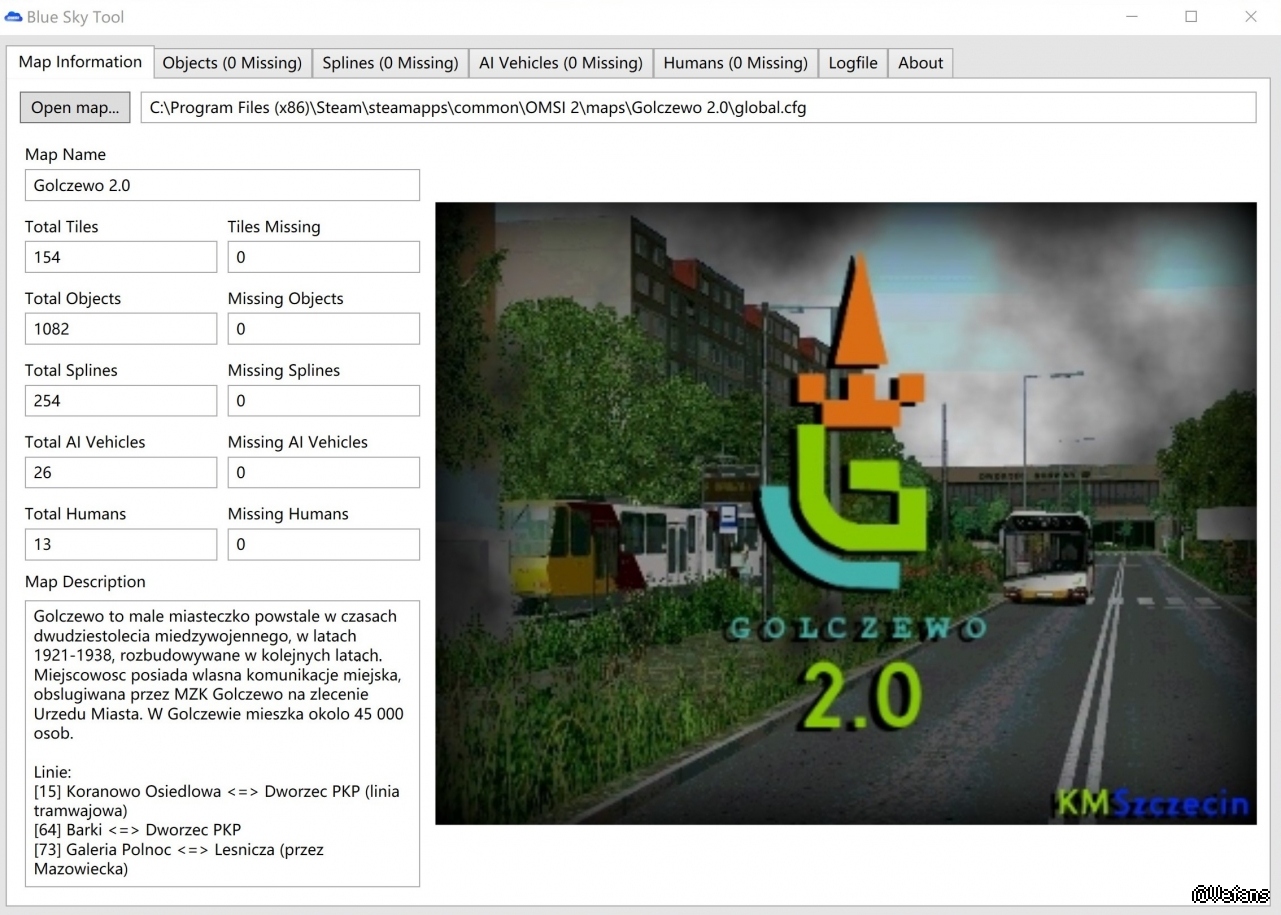Click the Golczewo 2.0 map preview image
The width and height of the screenshot is (1281, 915).
(845, 513)
